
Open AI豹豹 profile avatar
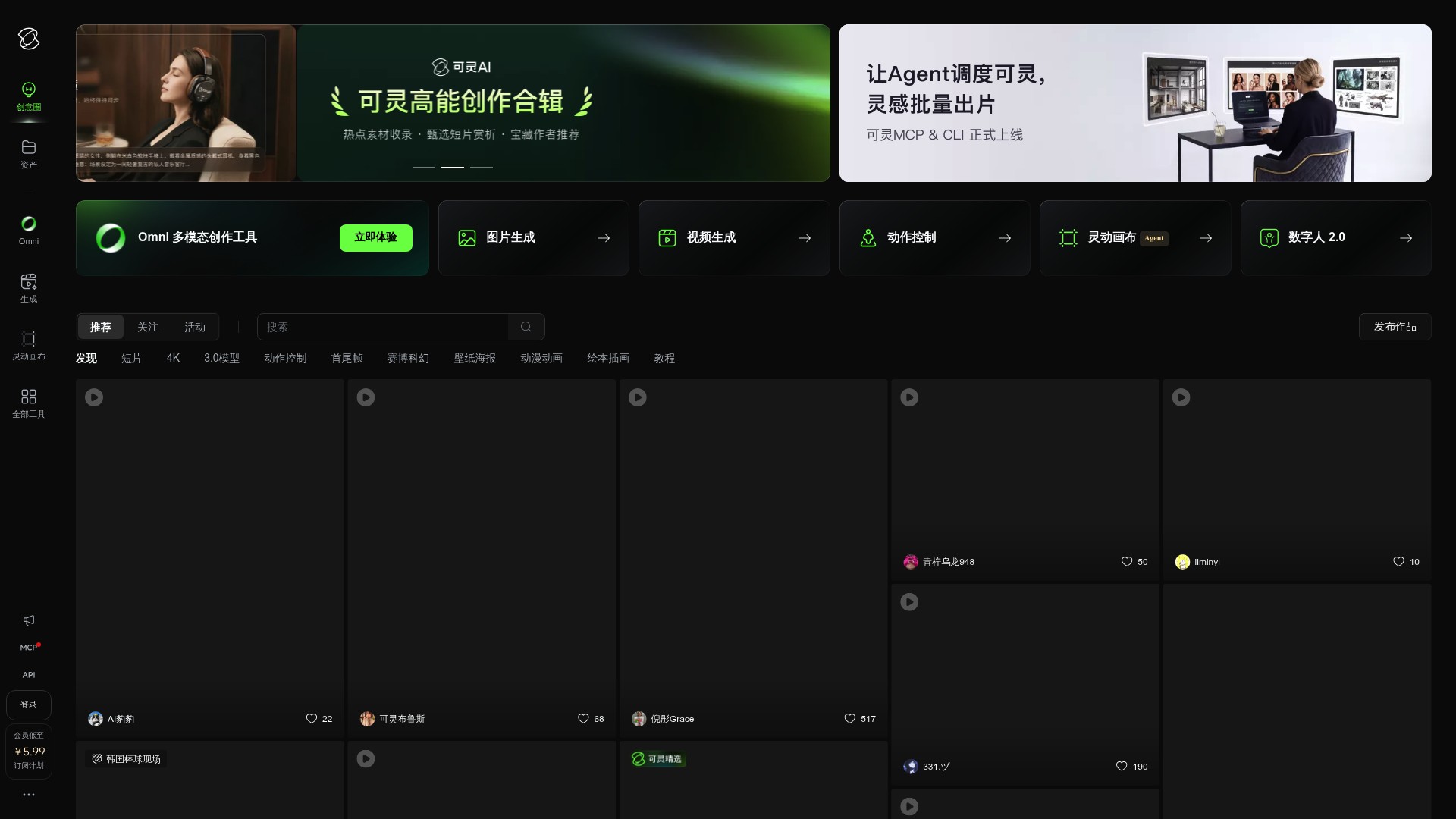click(96, 719)
